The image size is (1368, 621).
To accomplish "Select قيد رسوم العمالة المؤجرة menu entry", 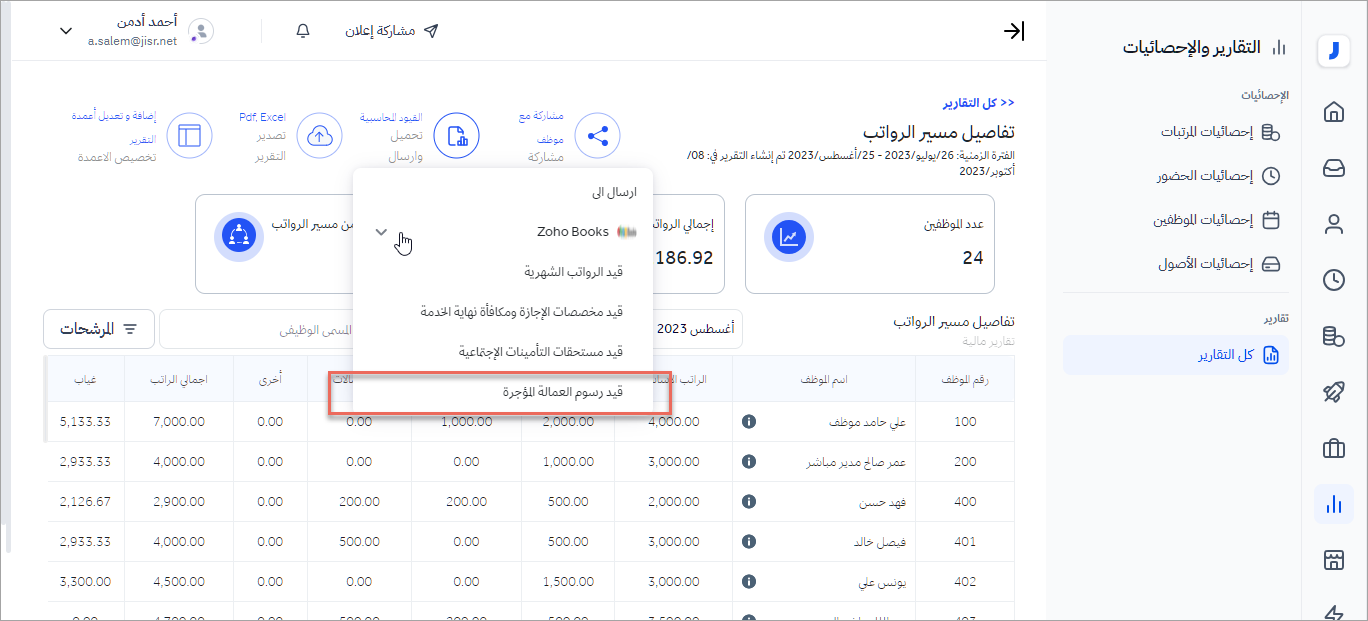I will tap(562, 392).
